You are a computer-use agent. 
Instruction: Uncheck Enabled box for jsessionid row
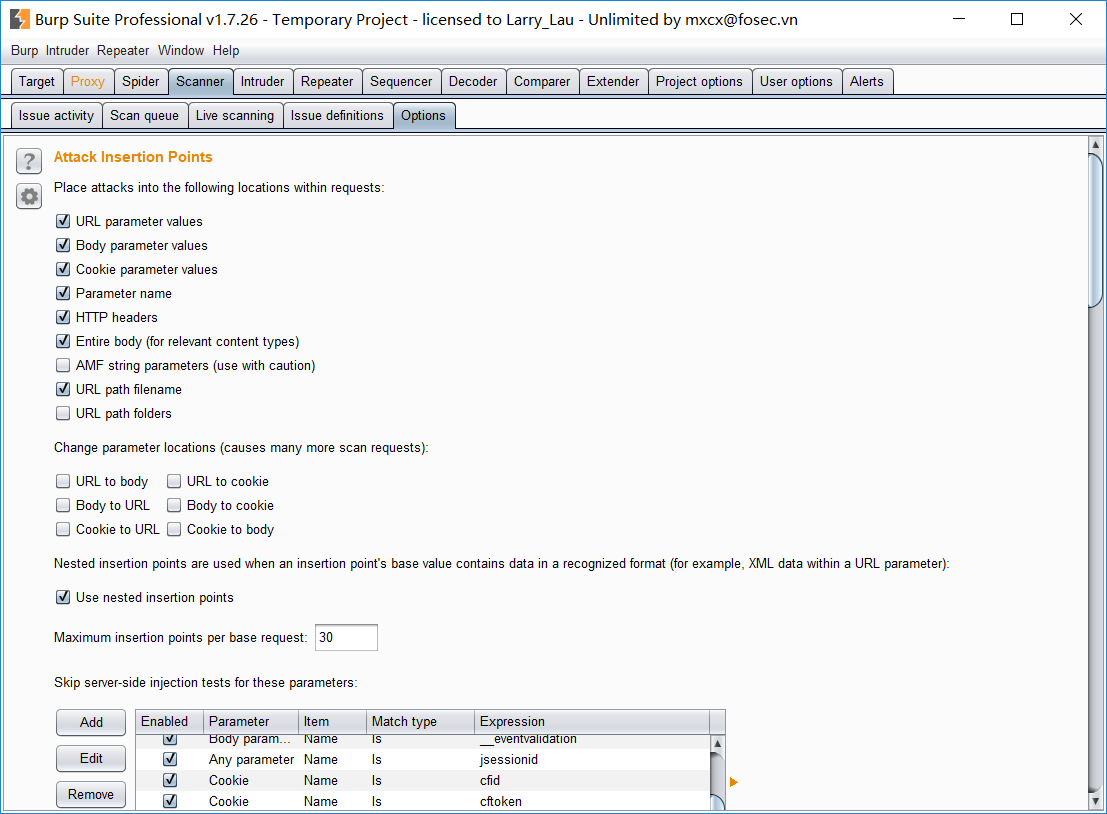169,759
